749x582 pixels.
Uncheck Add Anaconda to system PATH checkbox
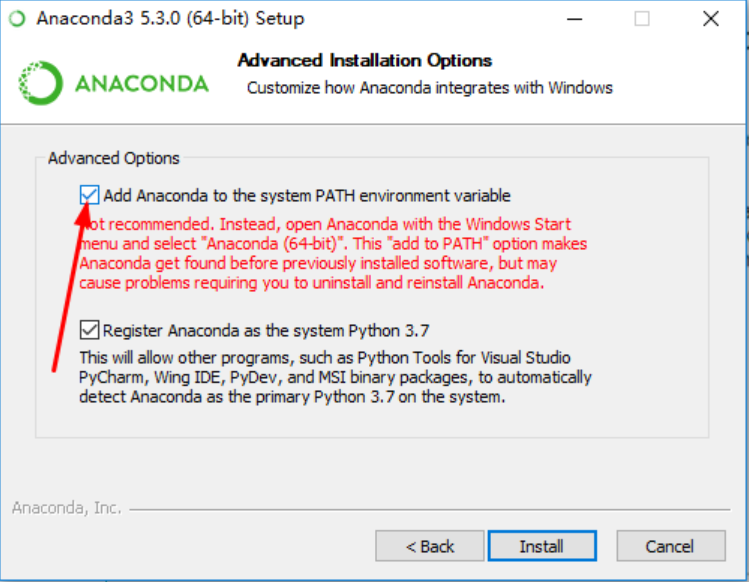coord(89,195)
